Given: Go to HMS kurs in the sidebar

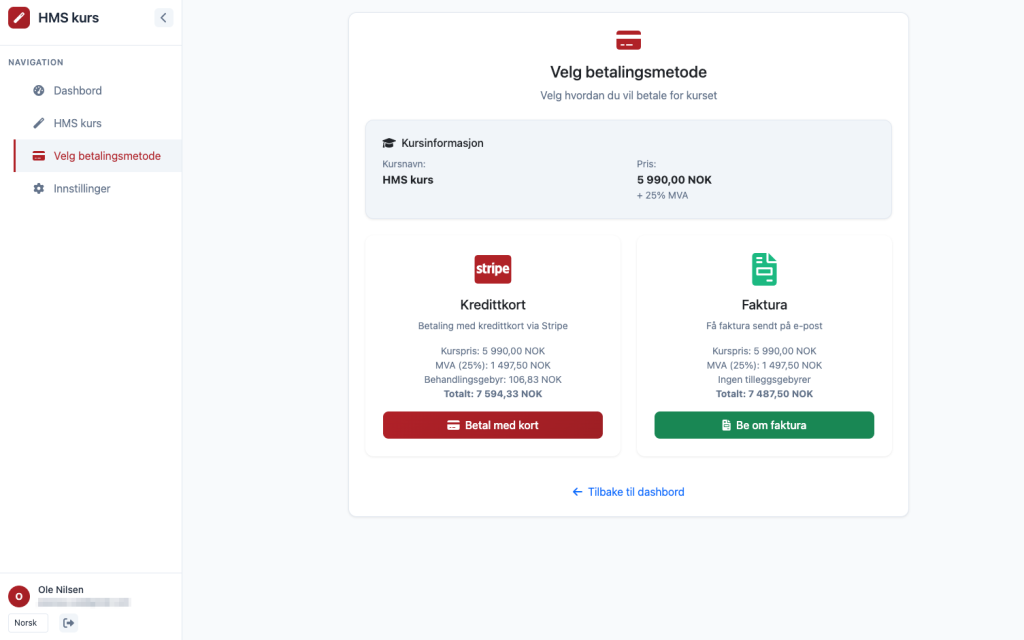Looking at the screenshot, I should [x=77, y=123].
